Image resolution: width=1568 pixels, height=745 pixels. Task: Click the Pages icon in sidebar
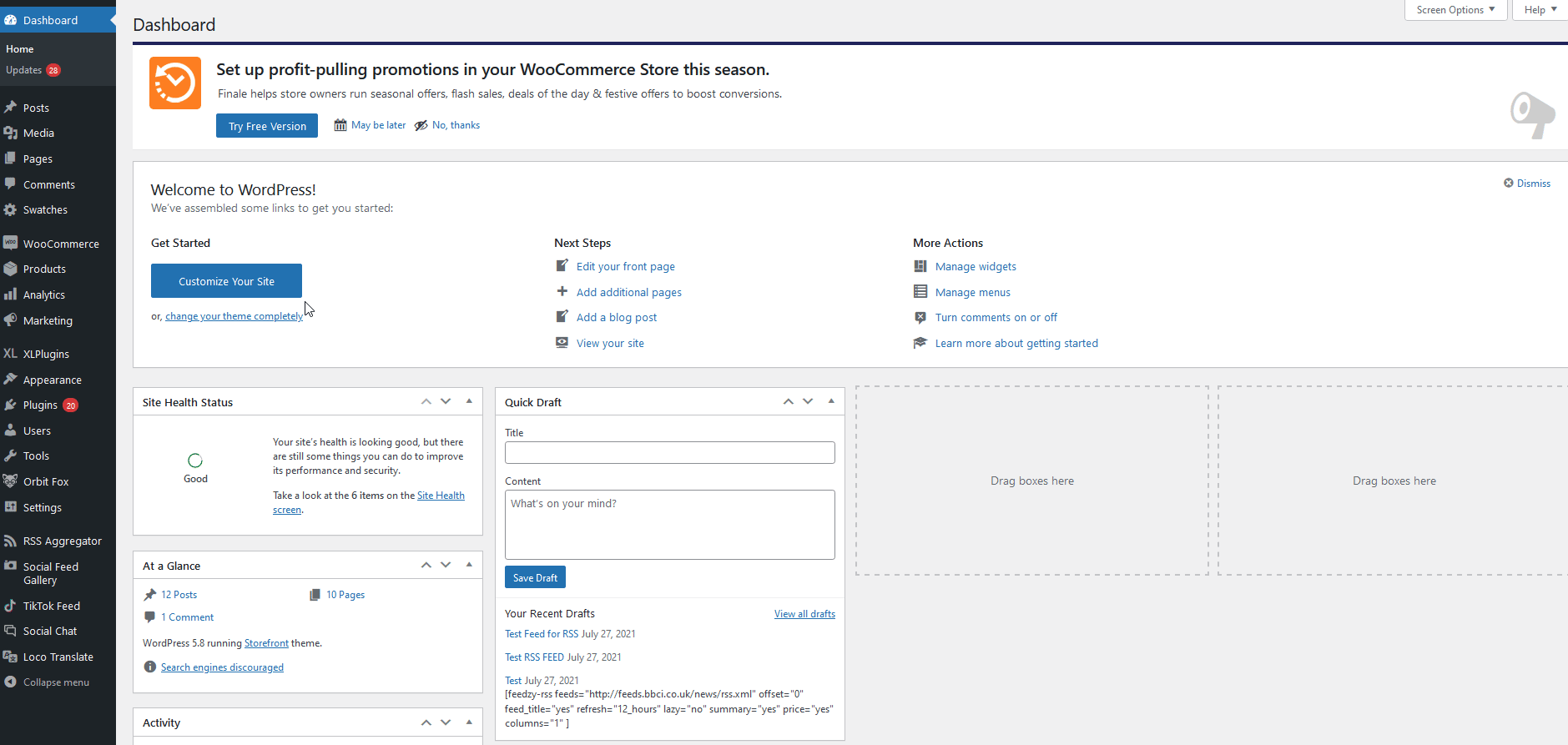pos(10,159)
